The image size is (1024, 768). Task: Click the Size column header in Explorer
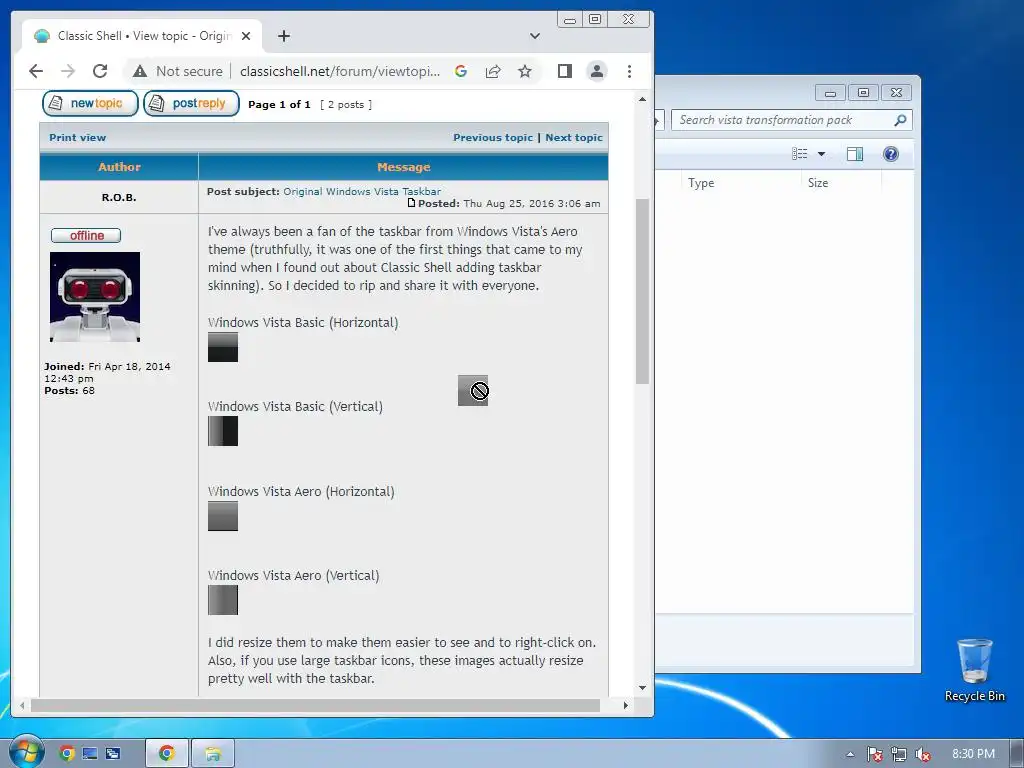tap(840, 183)
